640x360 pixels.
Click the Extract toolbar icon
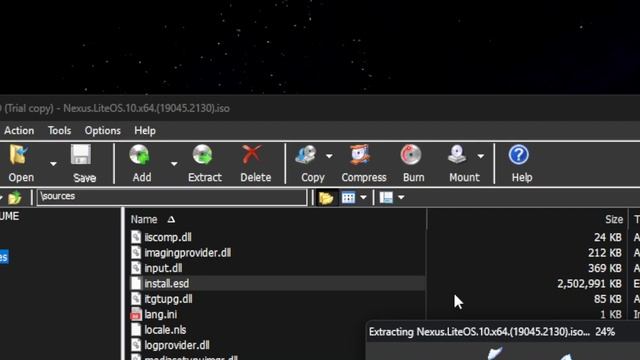click(203, 155)
